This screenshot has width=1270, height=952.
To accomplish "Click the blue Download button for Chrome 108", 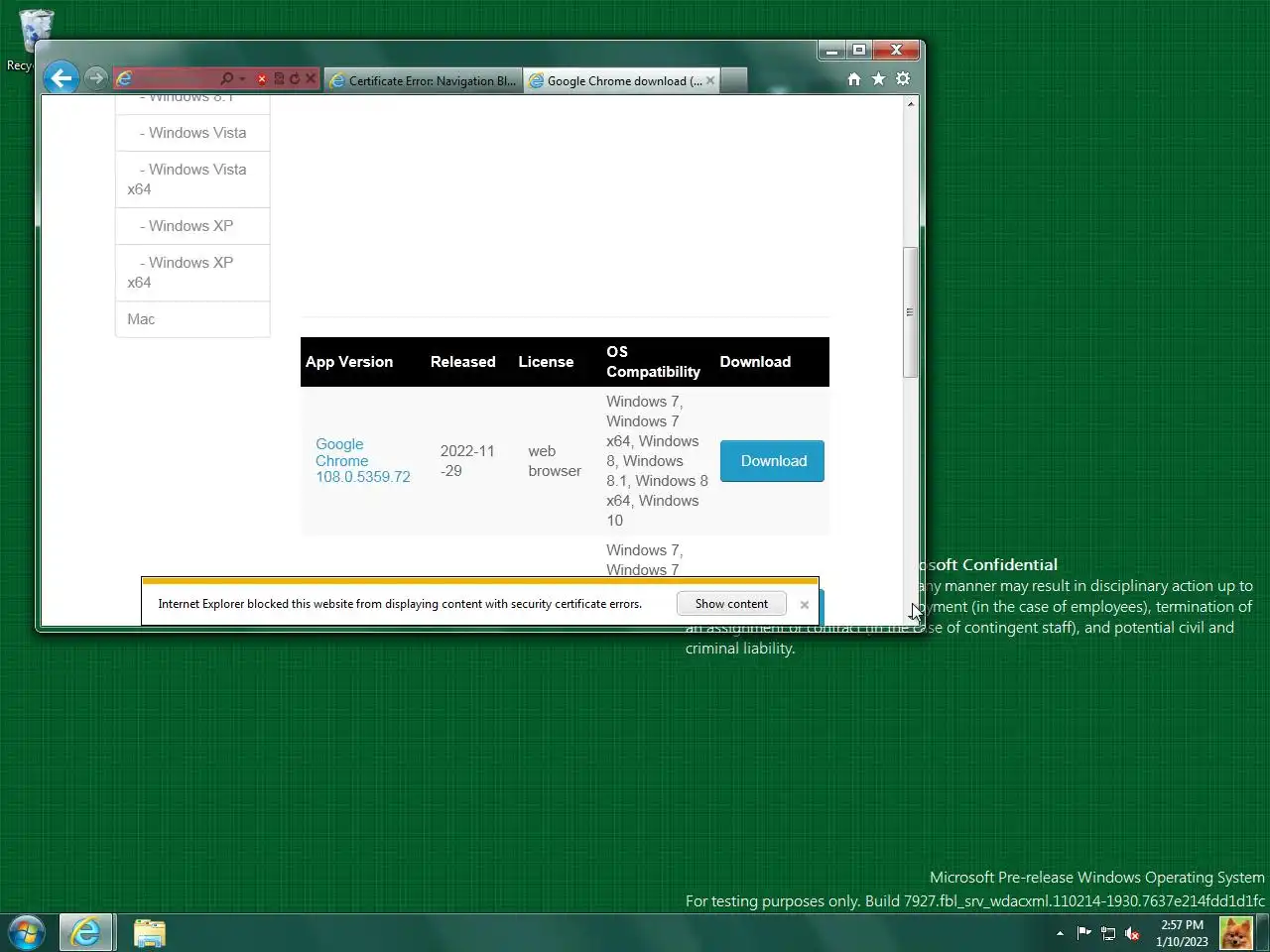I will pyautogui.click(x=772, y=461).
